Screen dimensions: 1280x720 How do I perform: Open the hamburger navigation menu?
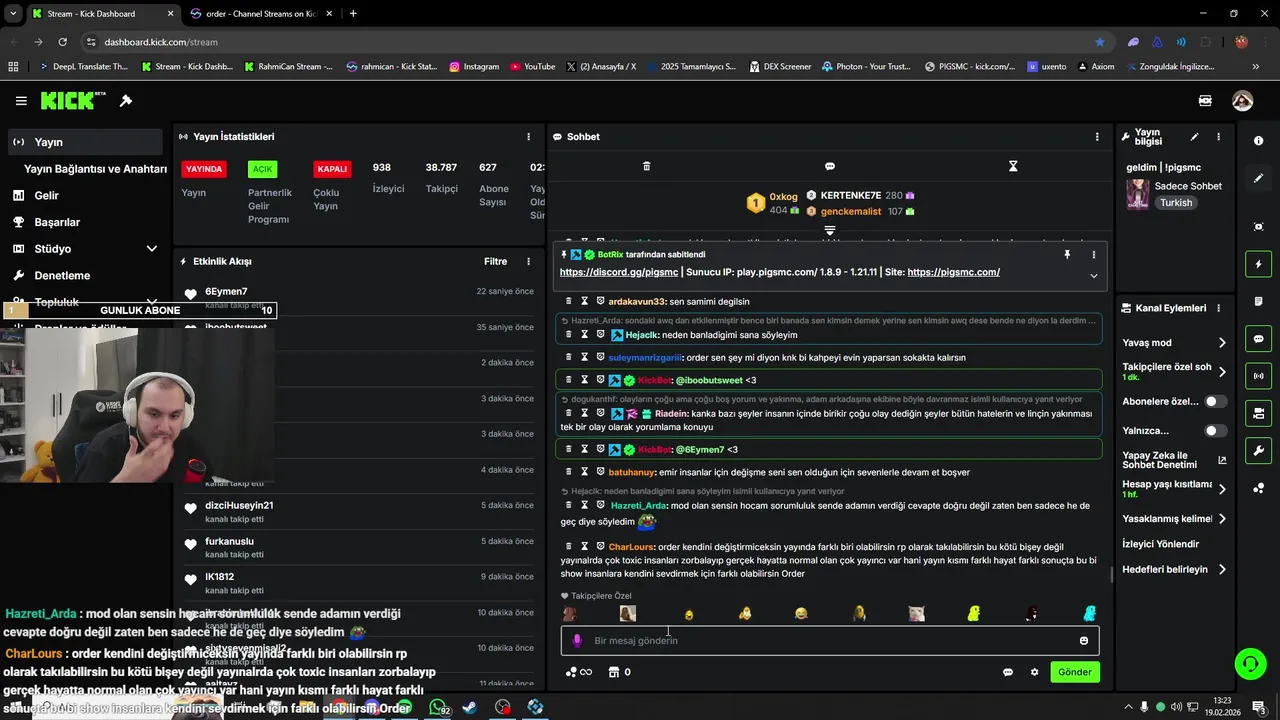21,101
